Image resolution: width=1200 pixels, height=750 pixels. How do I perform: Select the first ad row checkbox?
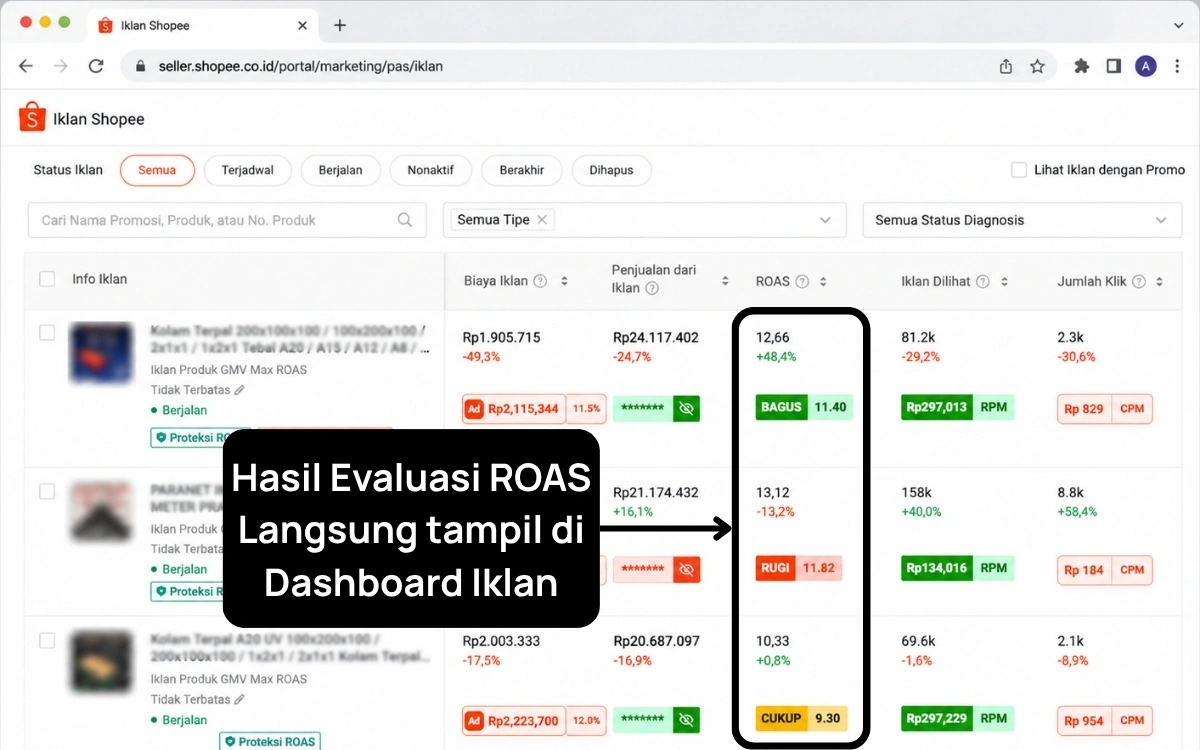(x=47, y=332)
